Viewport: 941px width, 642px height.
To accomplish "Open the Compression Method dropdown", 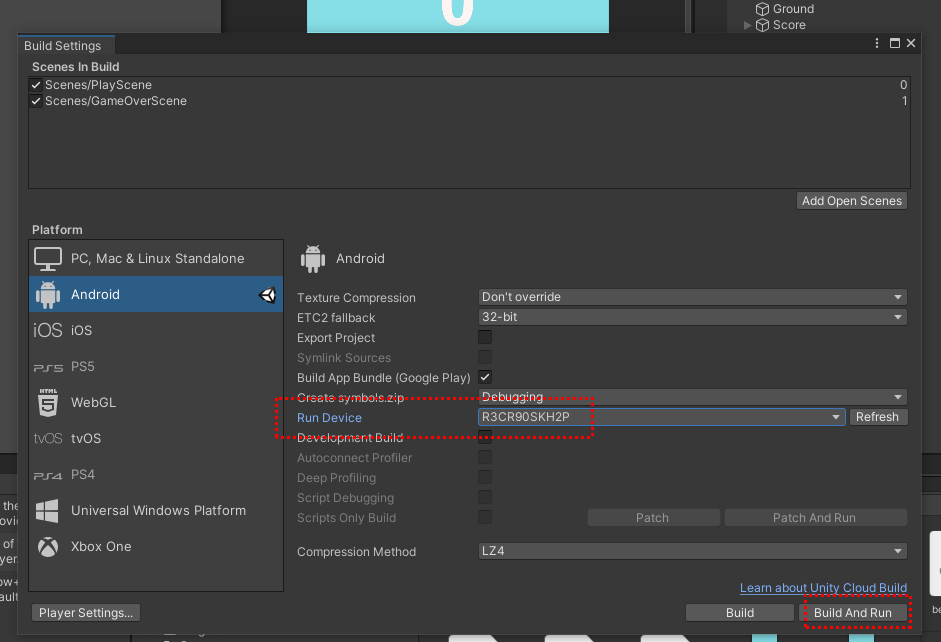I will click(693, 551).
